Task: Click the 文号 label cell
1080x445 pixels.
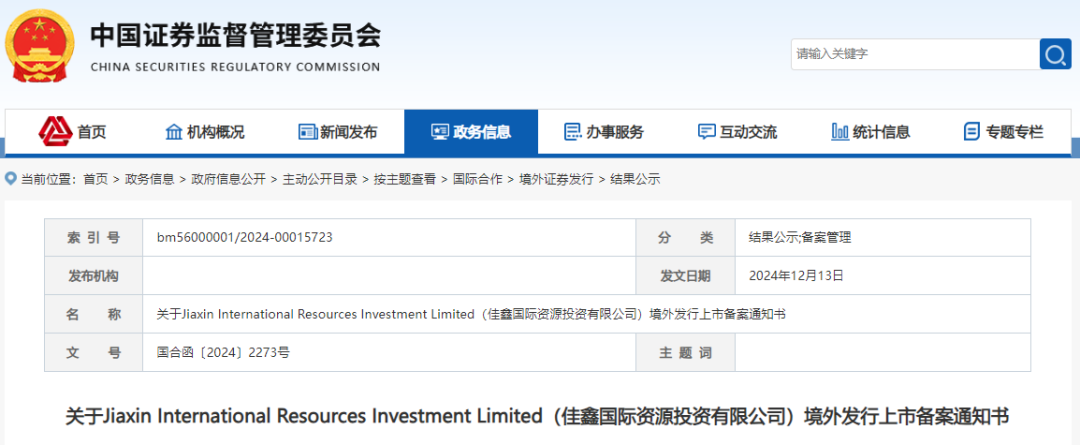Action: point(94,353)
